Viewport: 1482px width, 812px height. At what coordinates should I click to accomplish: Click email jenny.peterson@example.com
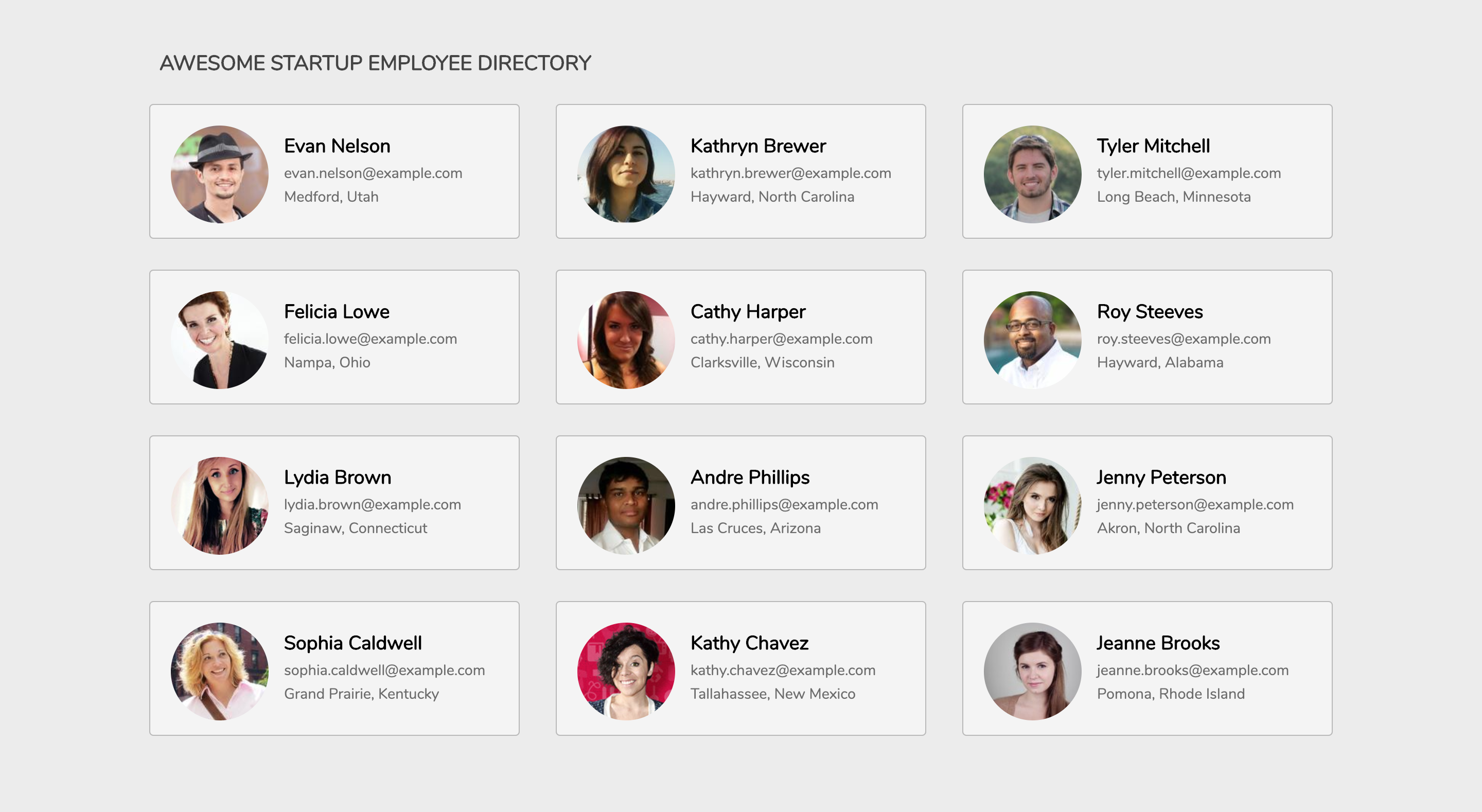[x=1195, y=505]
